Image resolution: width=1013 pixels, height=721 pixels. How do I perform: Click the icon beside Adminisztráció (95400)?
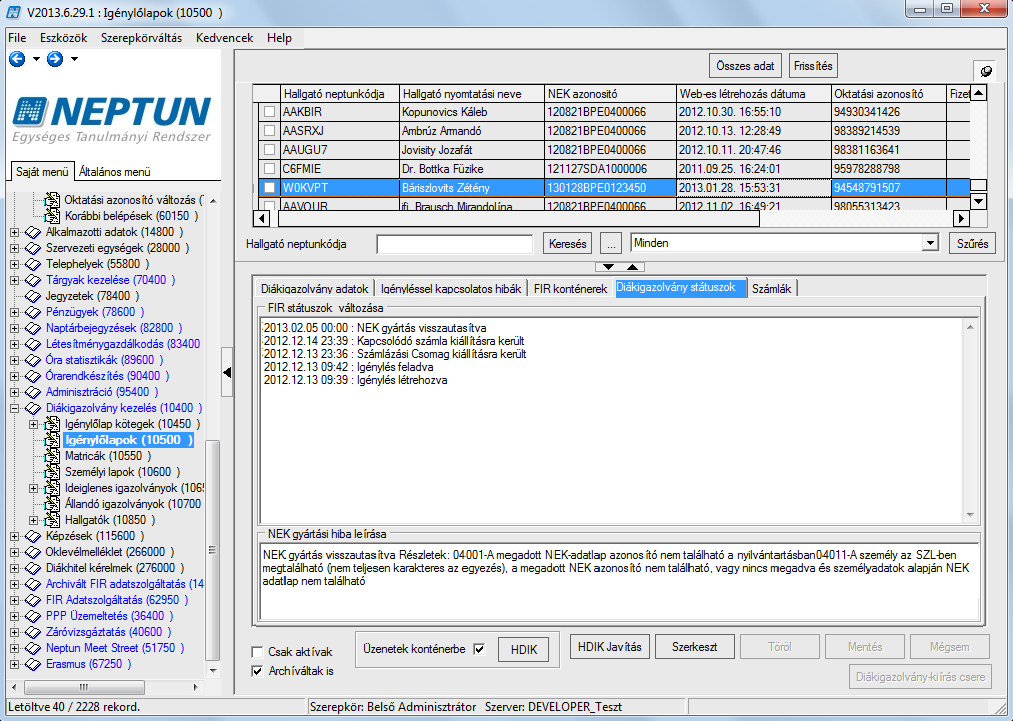32,392
